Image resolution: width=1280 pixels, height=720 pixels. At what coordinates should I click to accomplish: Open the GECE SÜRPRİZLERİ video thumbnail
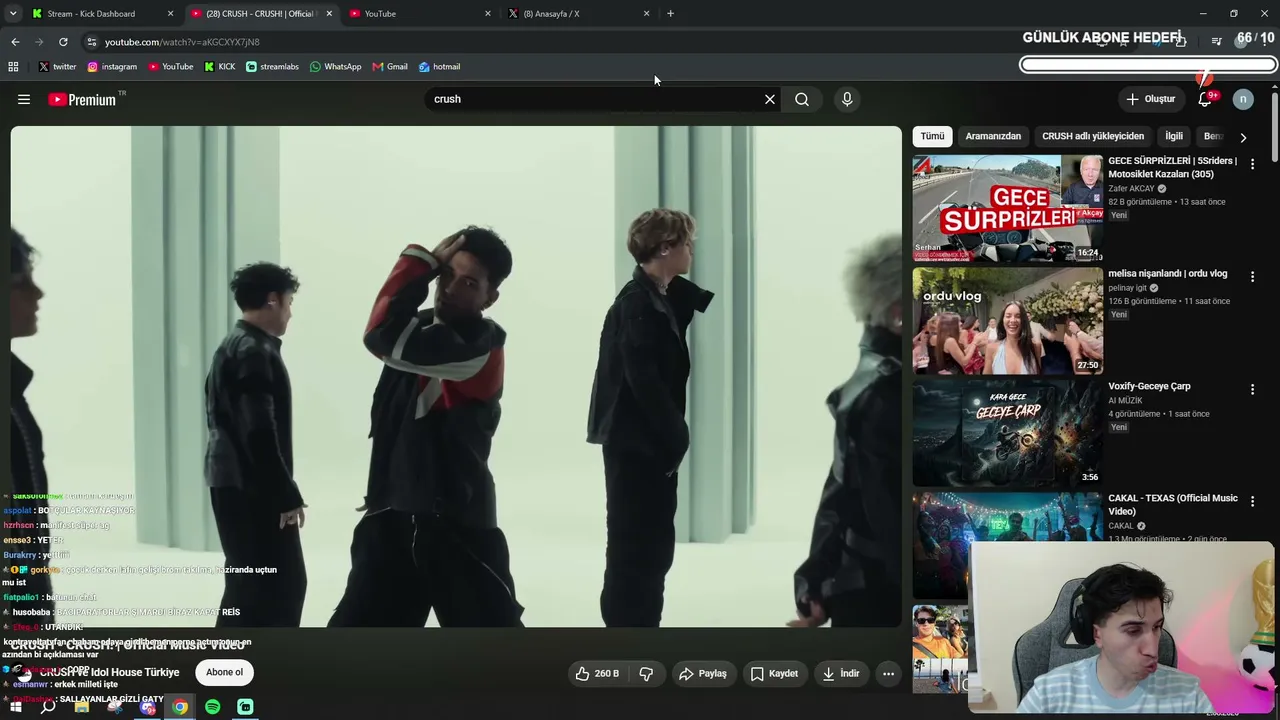(x=1007, y=208)
